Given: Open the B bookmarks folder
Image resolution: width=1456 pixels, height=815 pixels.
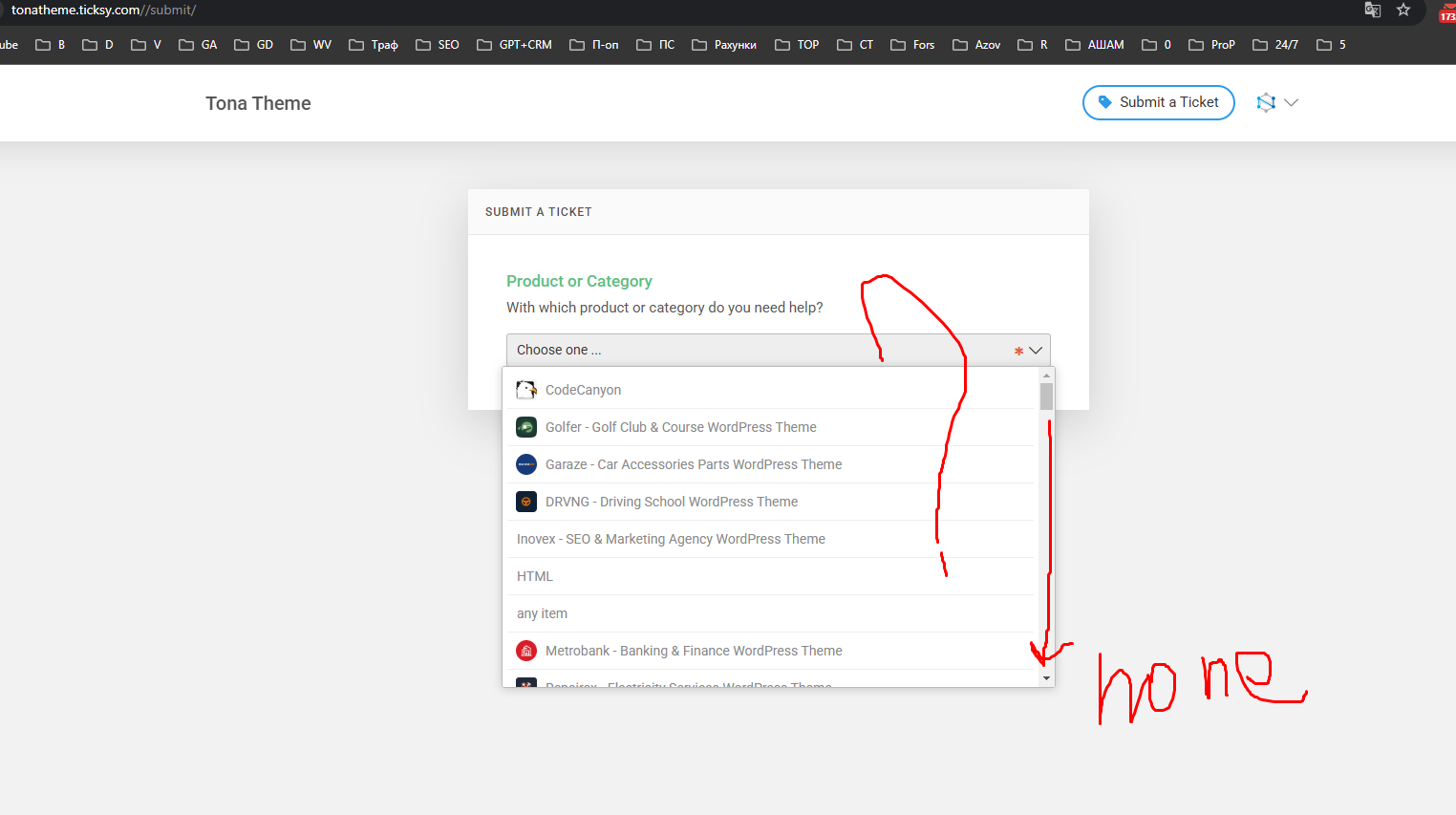Looking at the screenshot, I should 51,45.
